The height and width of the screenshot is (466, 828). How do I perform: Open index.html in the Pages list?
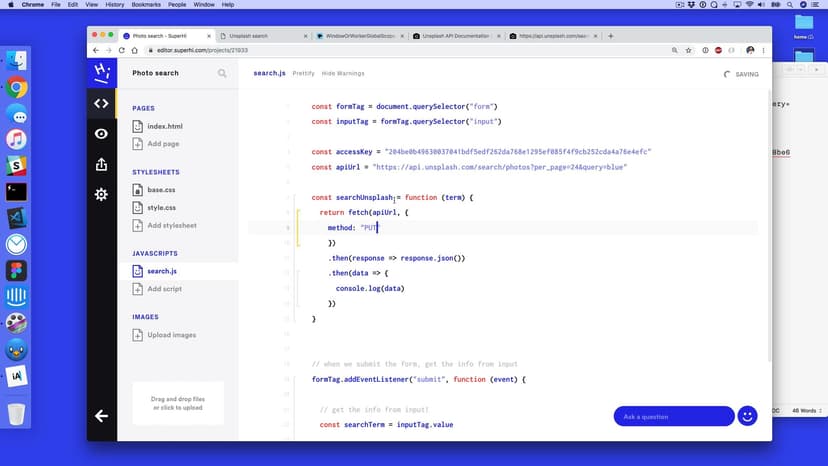[x=164, y=127]
